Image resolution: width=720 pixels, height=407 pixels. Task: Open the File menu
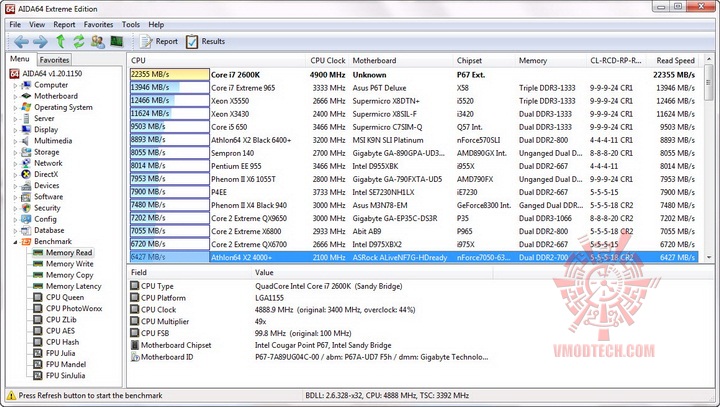pos(15,25)
